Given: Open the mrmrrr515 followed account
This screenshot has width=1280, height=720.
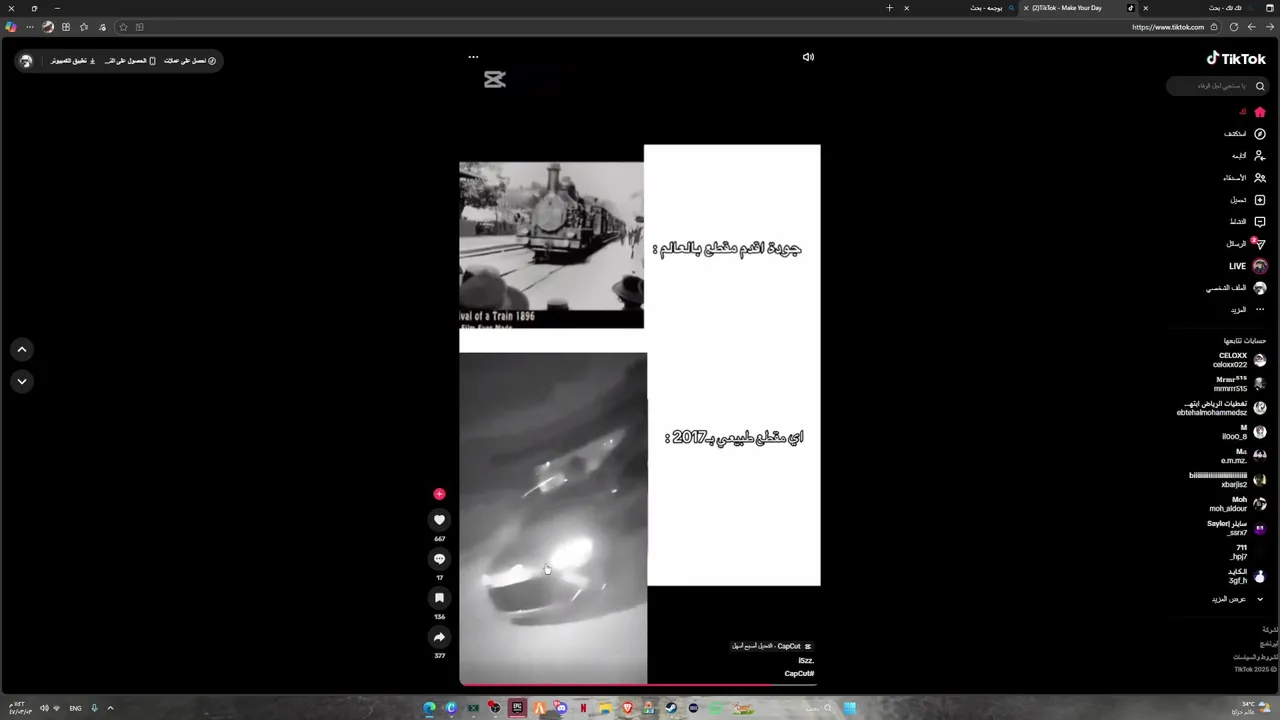Looking at the screenshot, I should pos(1240,384).
